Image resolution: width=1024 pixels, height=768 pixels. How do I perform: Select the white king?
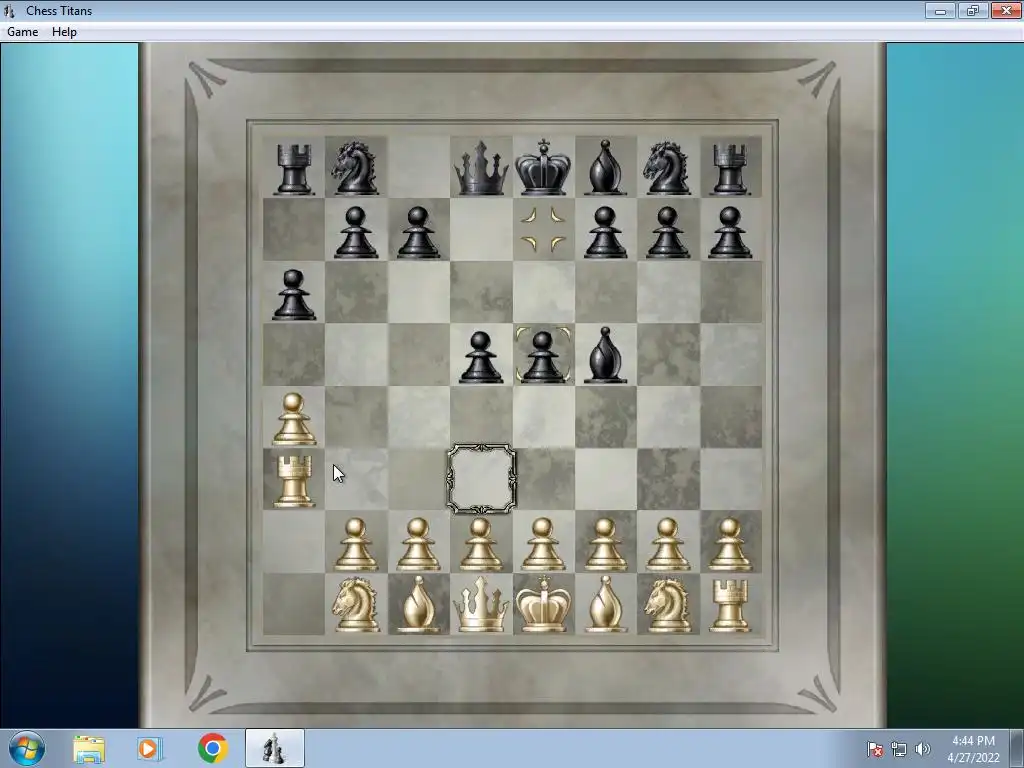coord(543,603)
